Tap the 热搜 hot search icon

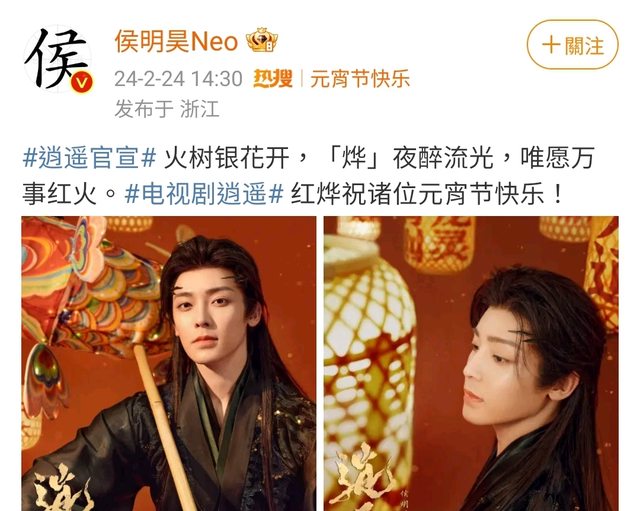pos(273,78)
